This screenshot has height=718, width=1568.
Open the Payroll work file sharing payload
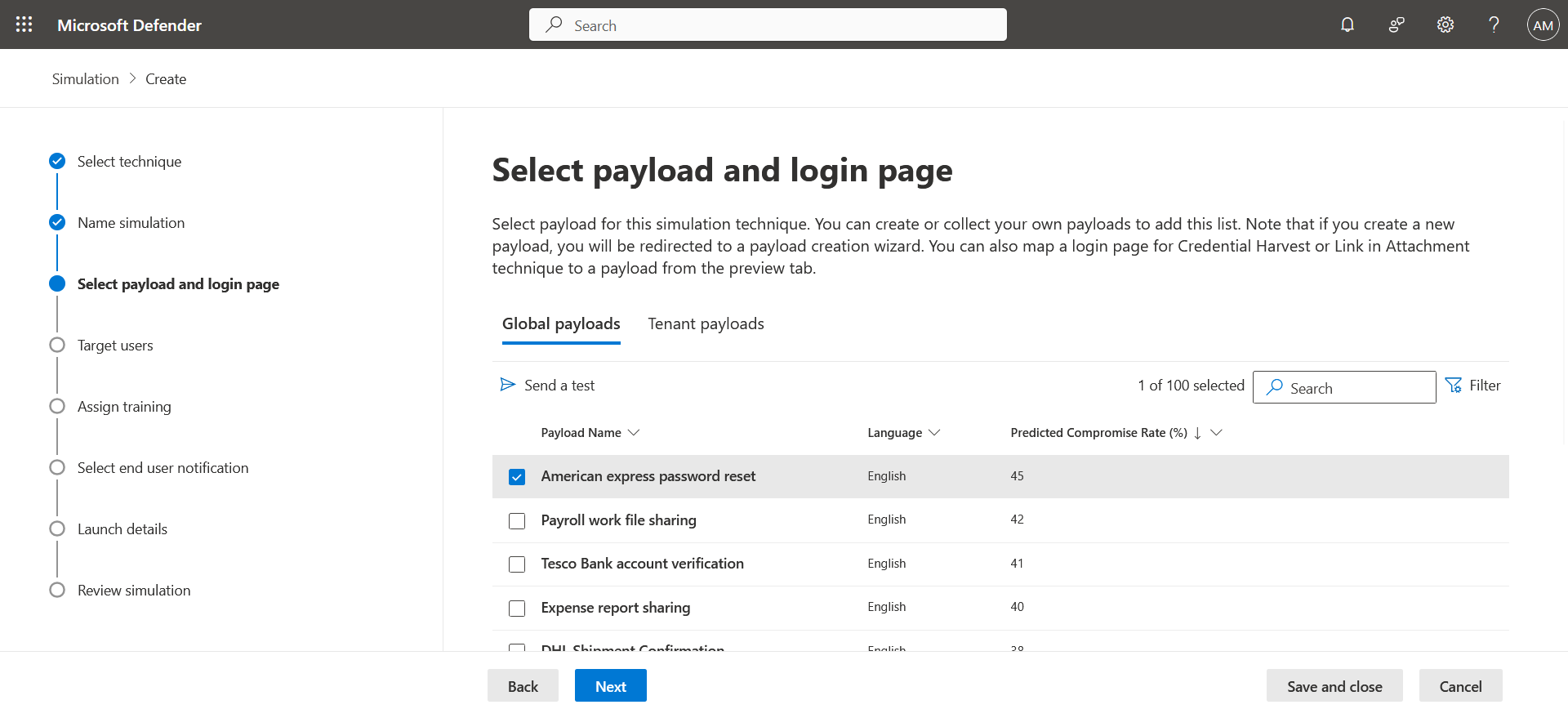click(619, 520)
